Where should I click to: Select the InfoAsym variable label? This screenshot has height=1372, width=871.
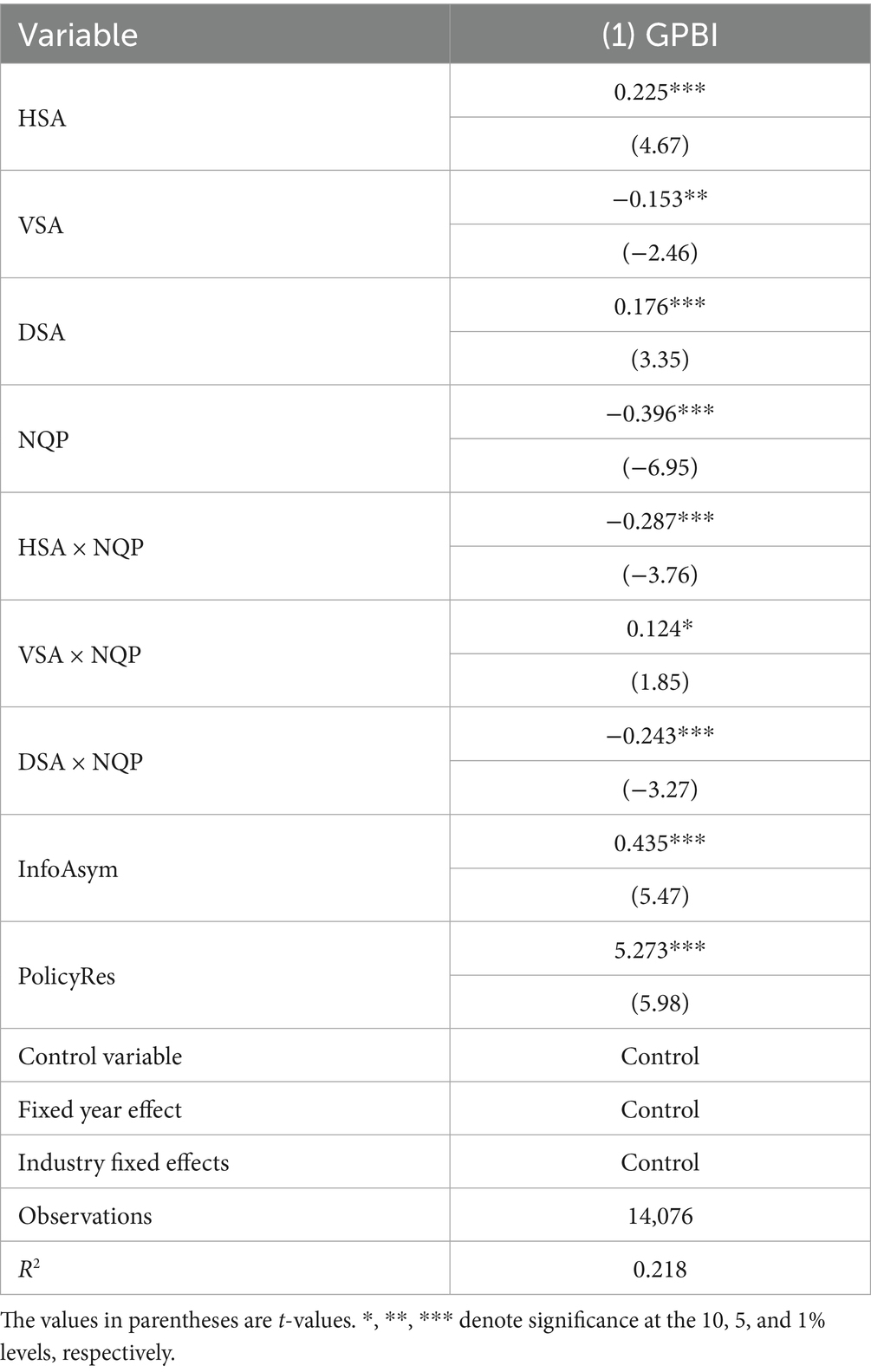[x=68, y=868]
